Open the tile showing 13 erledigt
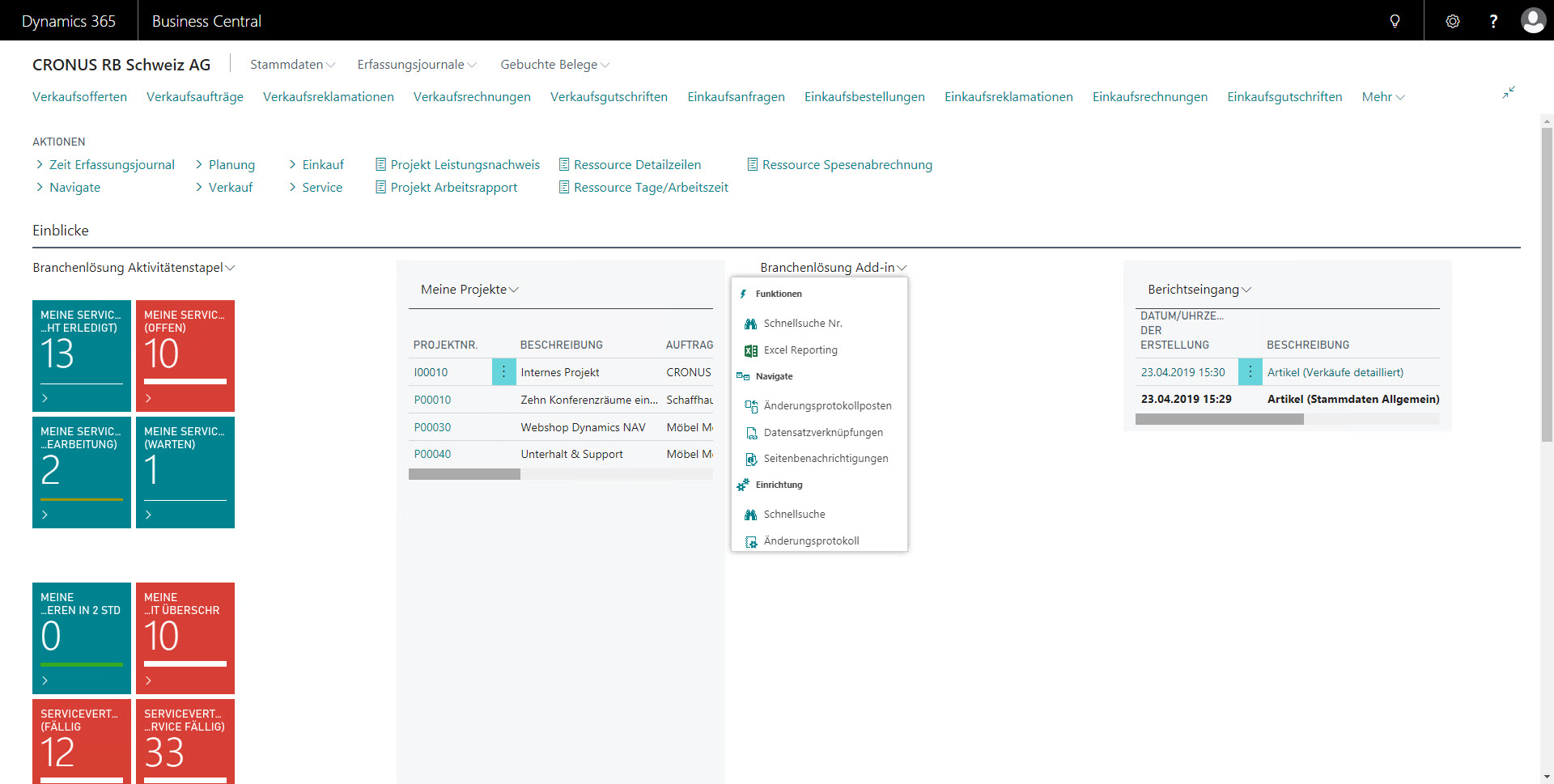This screenshot has height=784, width=1554. (82, 356)
